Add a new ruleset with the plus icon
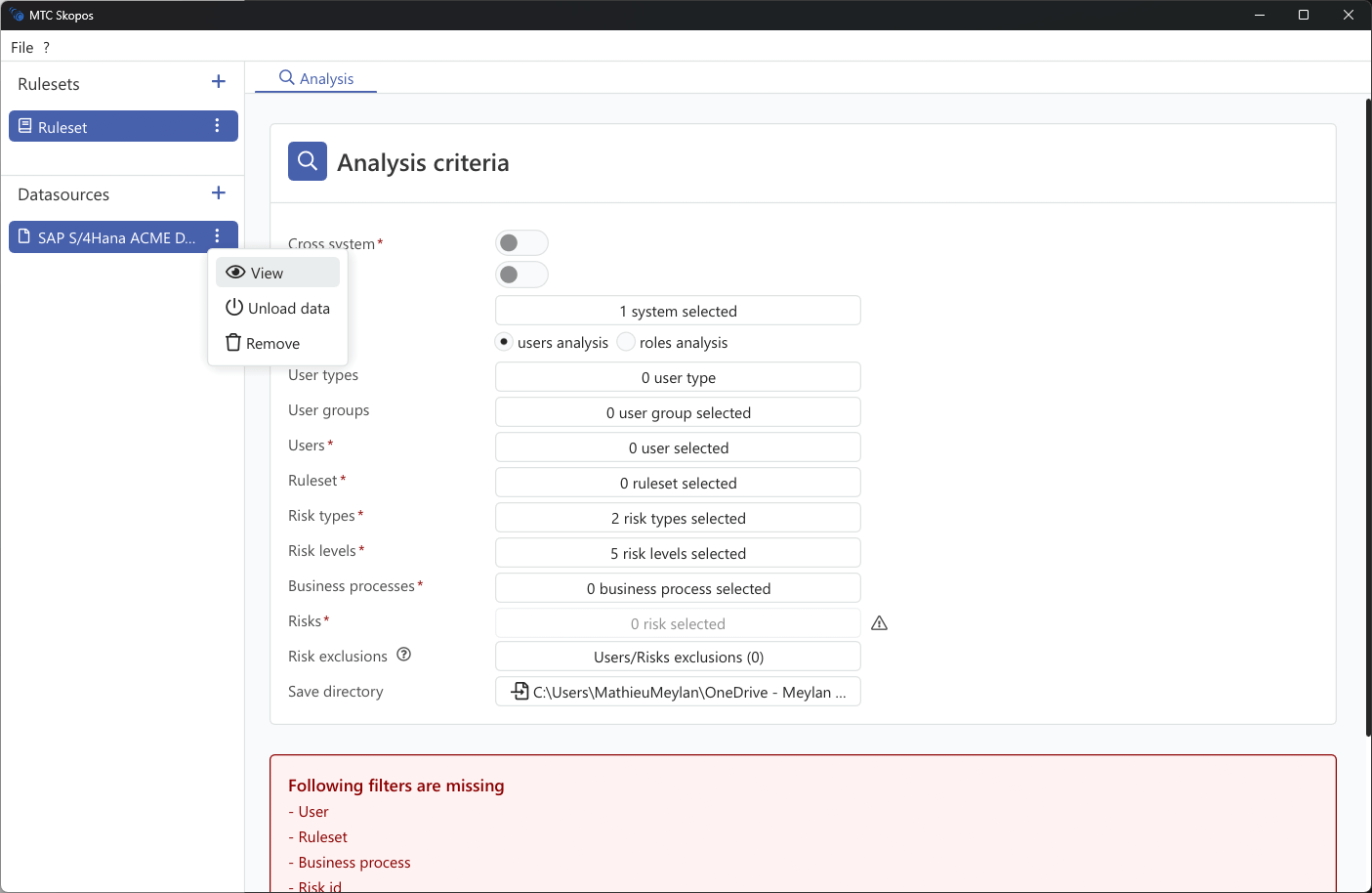The width and height of the screenshot is (1372, 893). click(x=218, y=82)
